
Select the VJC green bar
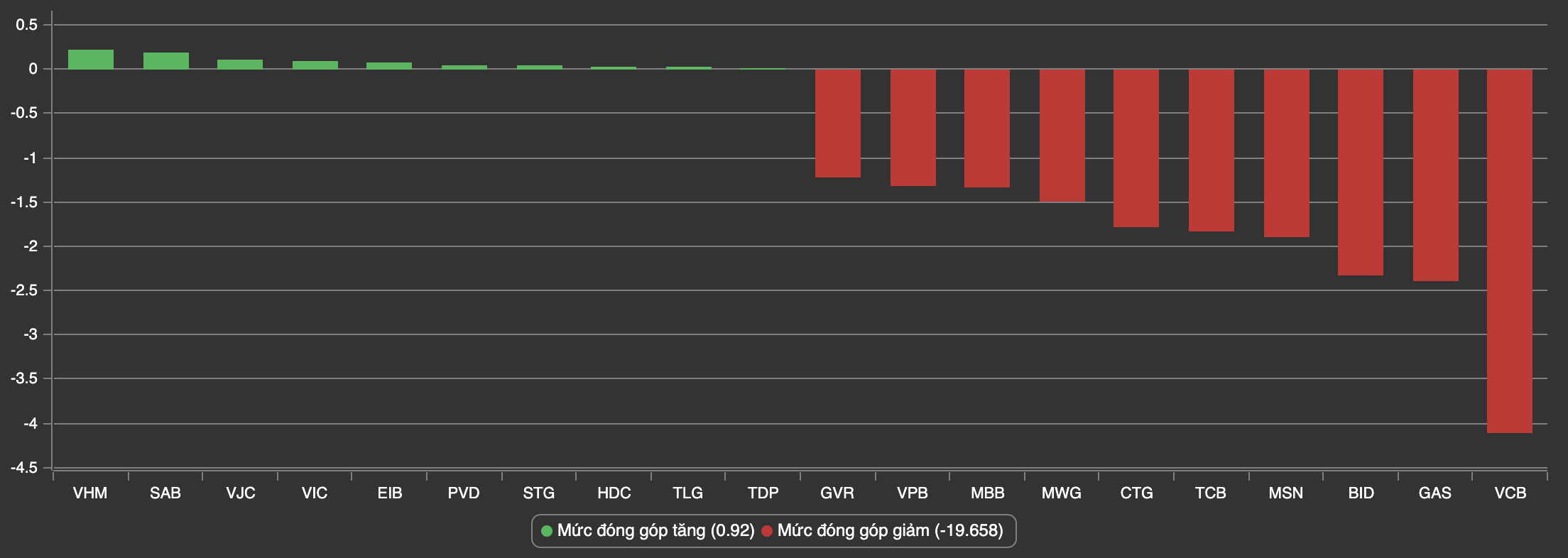(x=240, y=65)
